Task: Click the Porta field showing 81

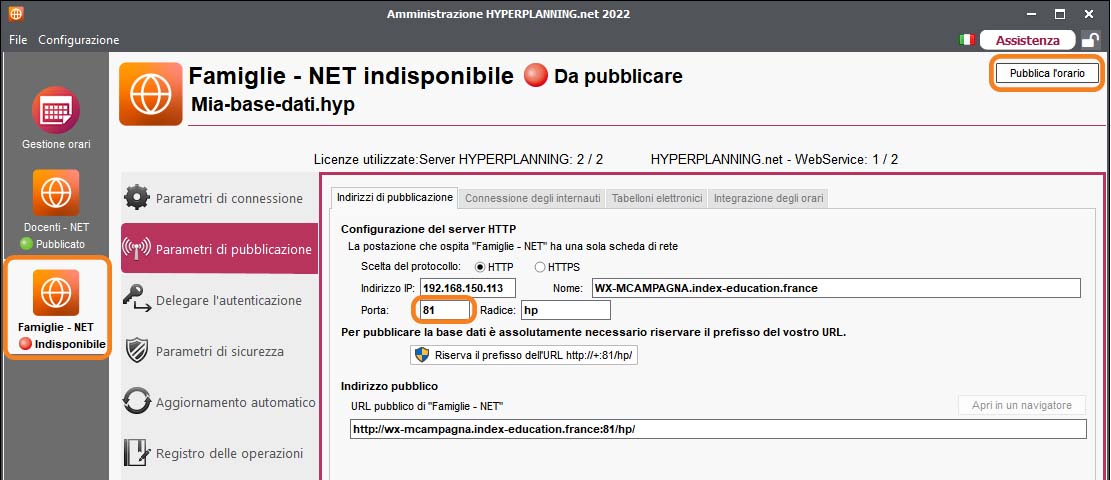Action: pos(444,310)
